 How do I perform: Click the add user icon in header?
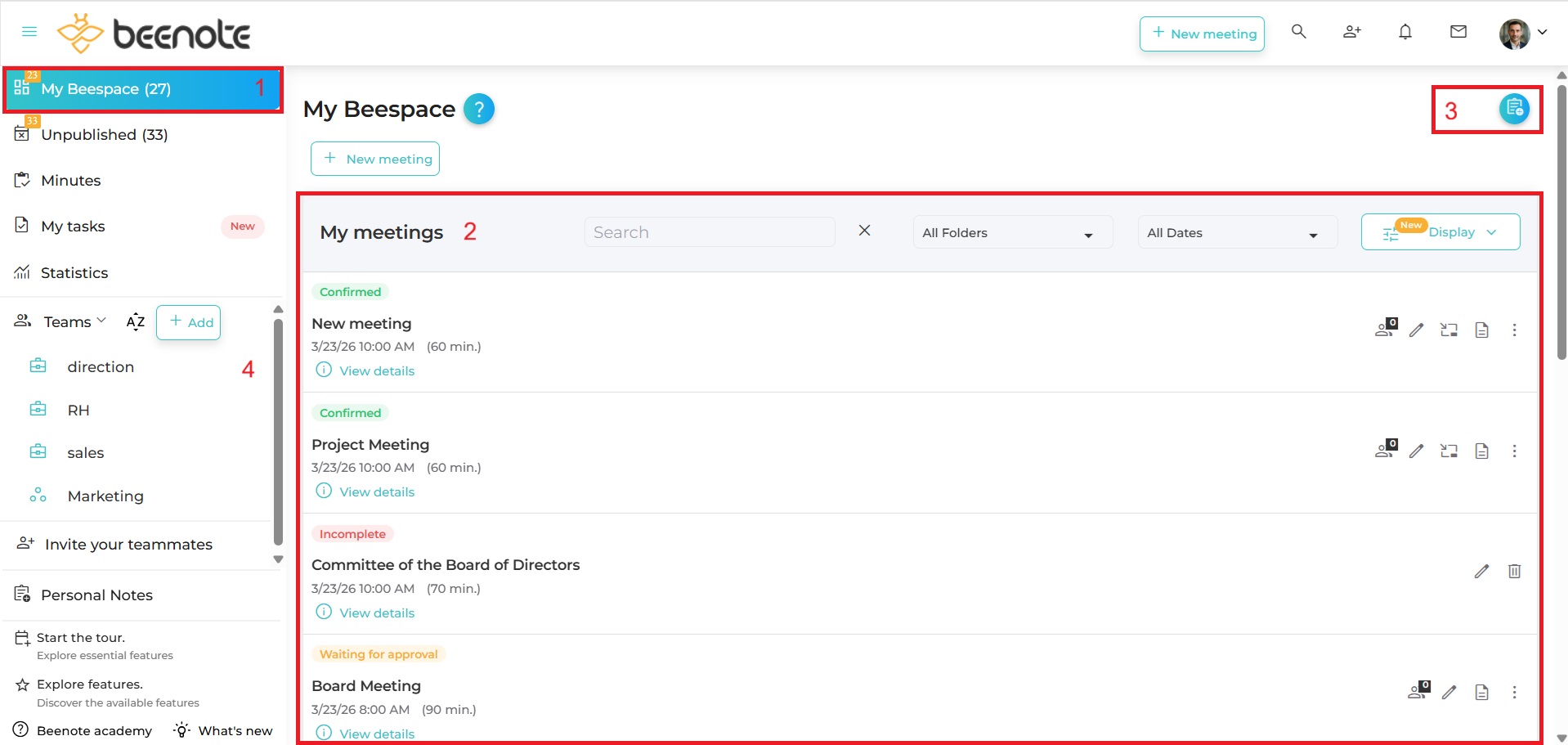point(1351,32)
